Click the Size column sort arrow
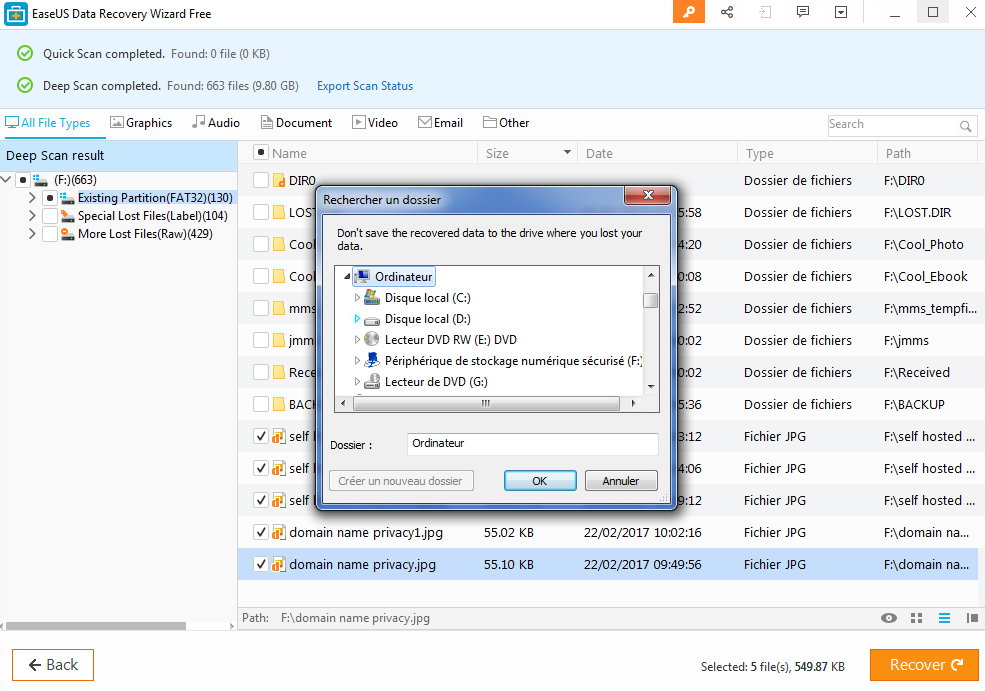This screenshot has width=985, height=691. coord(567,153)
